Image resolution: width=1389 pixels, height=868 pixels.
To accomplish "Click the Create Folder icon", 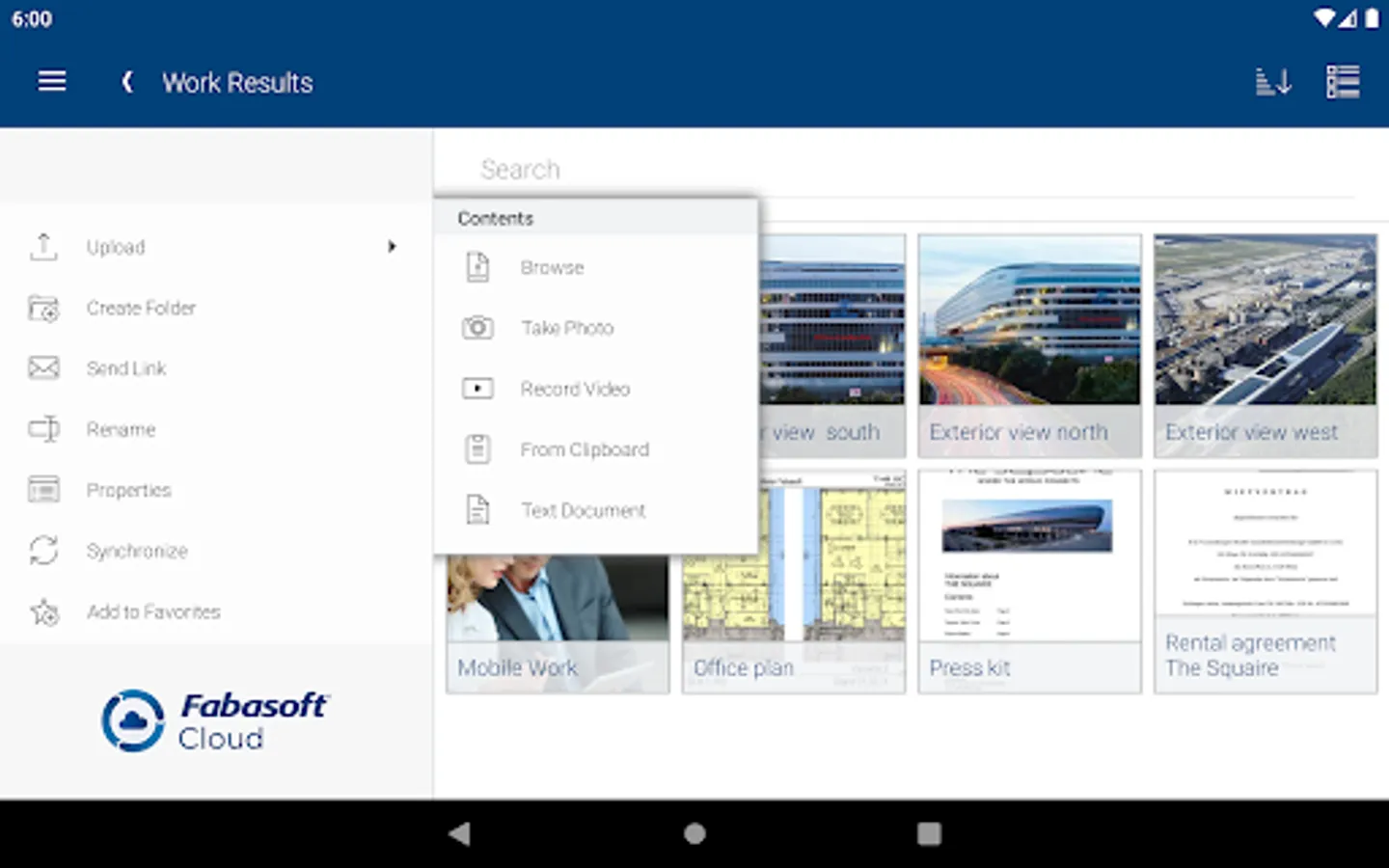I will [x=43, y=308].
